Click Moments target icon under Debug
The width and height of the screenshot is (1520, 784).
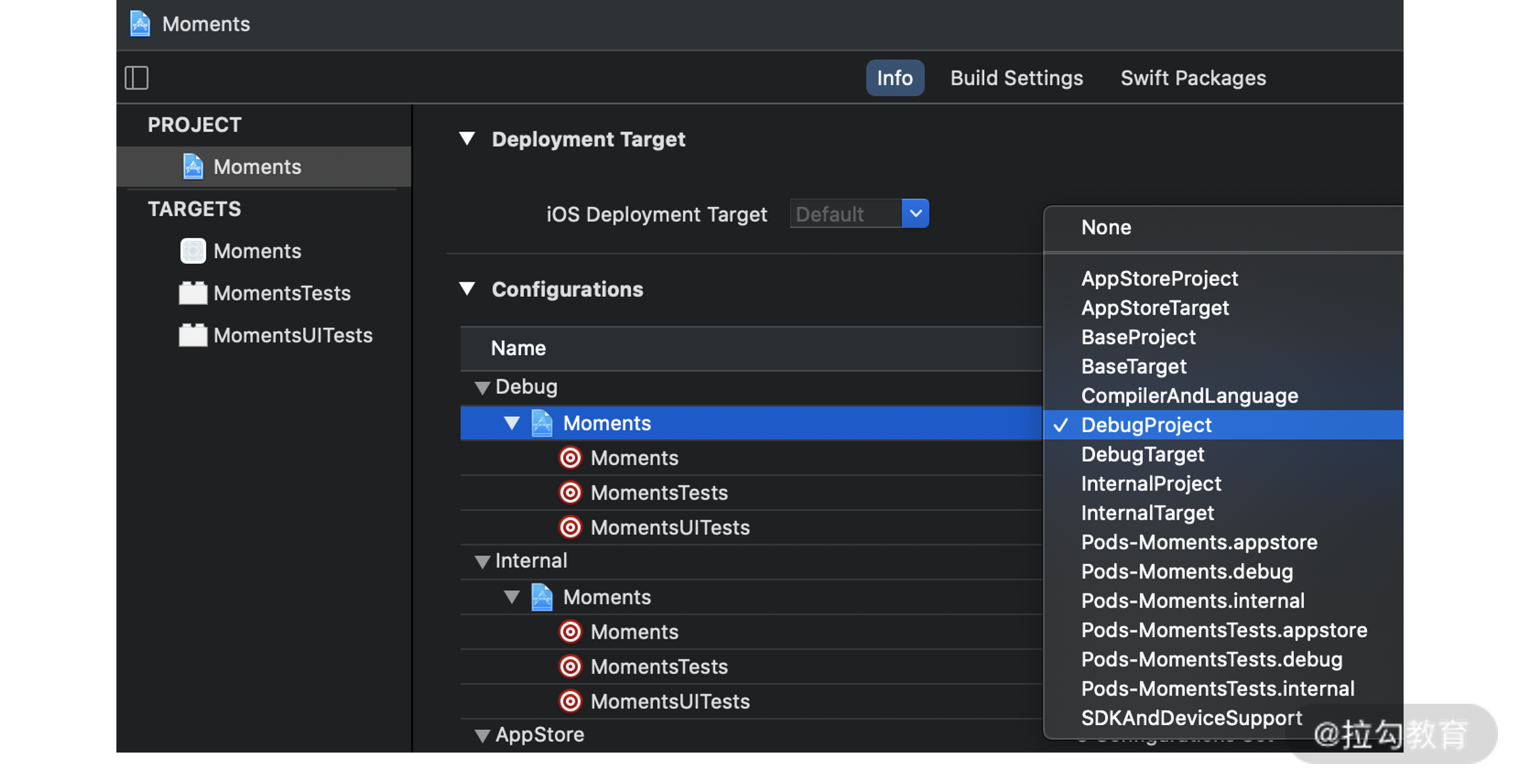click(x=570, y=458)
